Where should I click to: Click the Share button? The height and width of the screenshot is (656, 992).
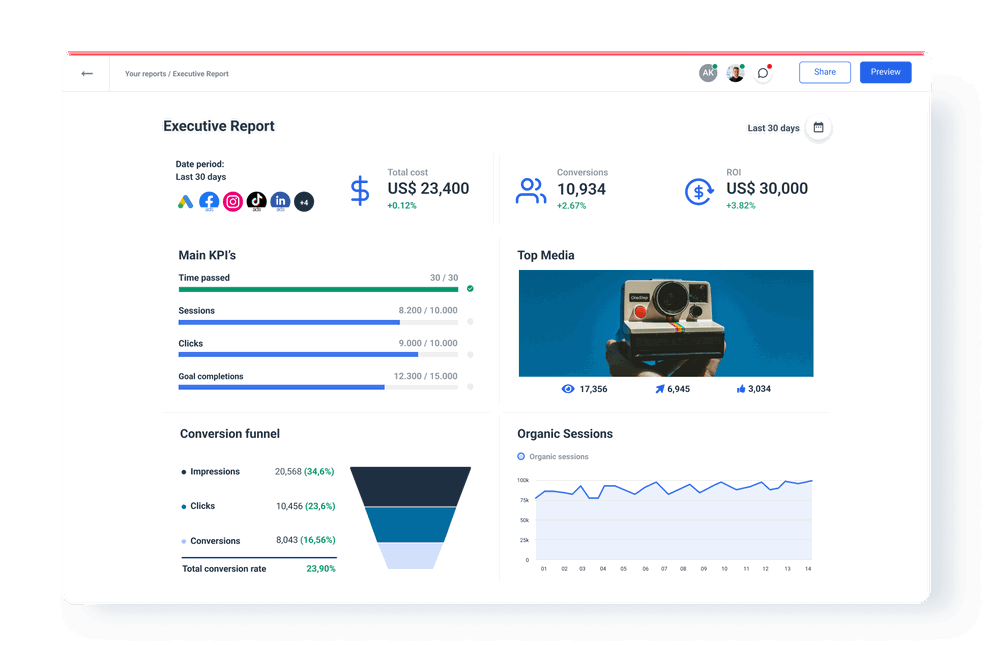point(824,72)
